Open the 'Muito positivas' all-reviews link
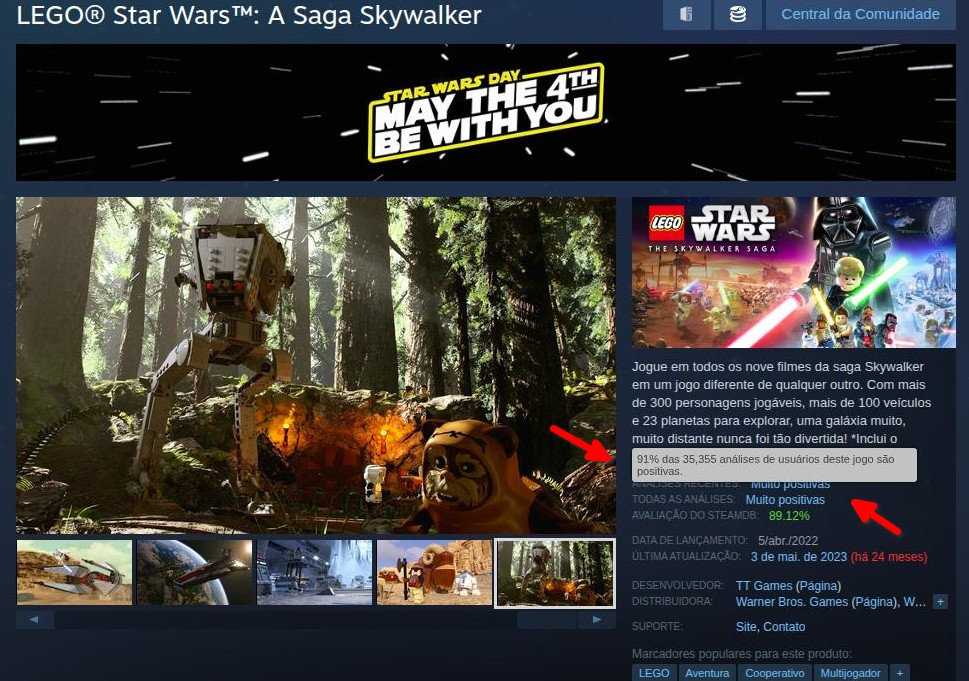The height and width of the screenshot is (681, 969). [x=785, y=500]
